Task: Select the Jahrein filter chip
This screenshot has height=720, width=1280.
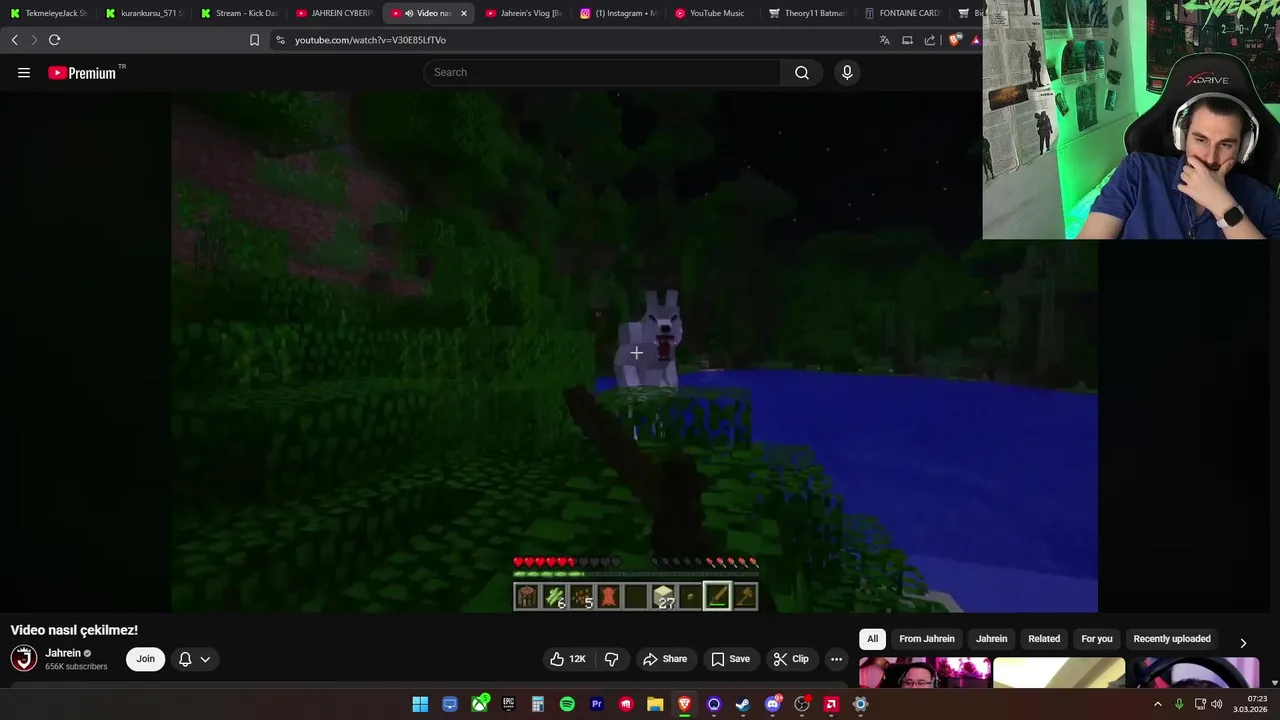Action: click(x=992, y=639)
